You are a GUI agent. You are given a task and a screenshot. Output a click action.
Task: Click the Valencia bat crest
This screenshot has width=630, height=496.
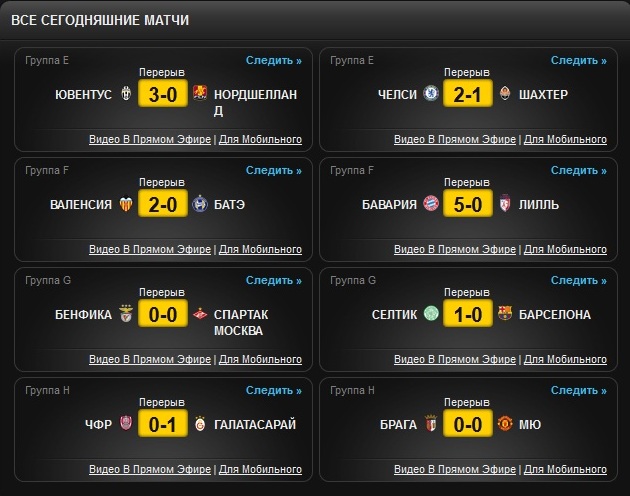pos(126,205)
